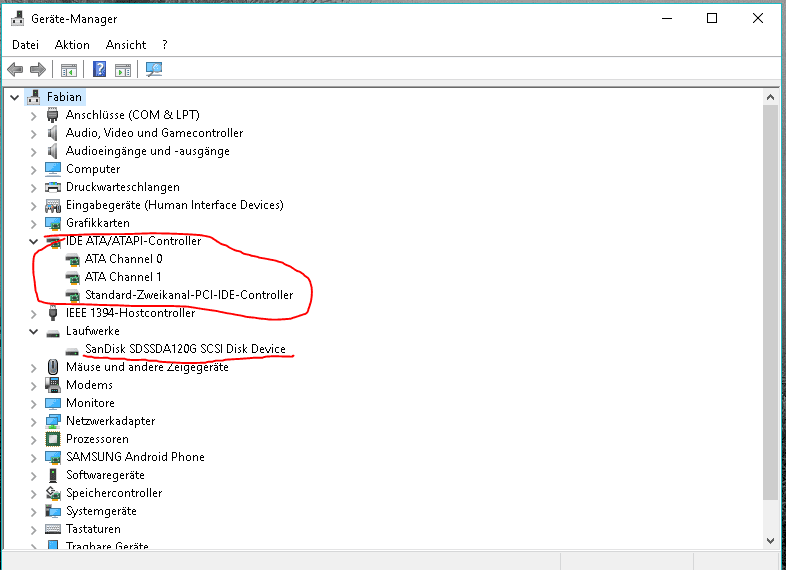Viewport: 786px width, 570px height.
Task: Click the ATA Channel 0 controller icon
Action: (x=72, y=260)
